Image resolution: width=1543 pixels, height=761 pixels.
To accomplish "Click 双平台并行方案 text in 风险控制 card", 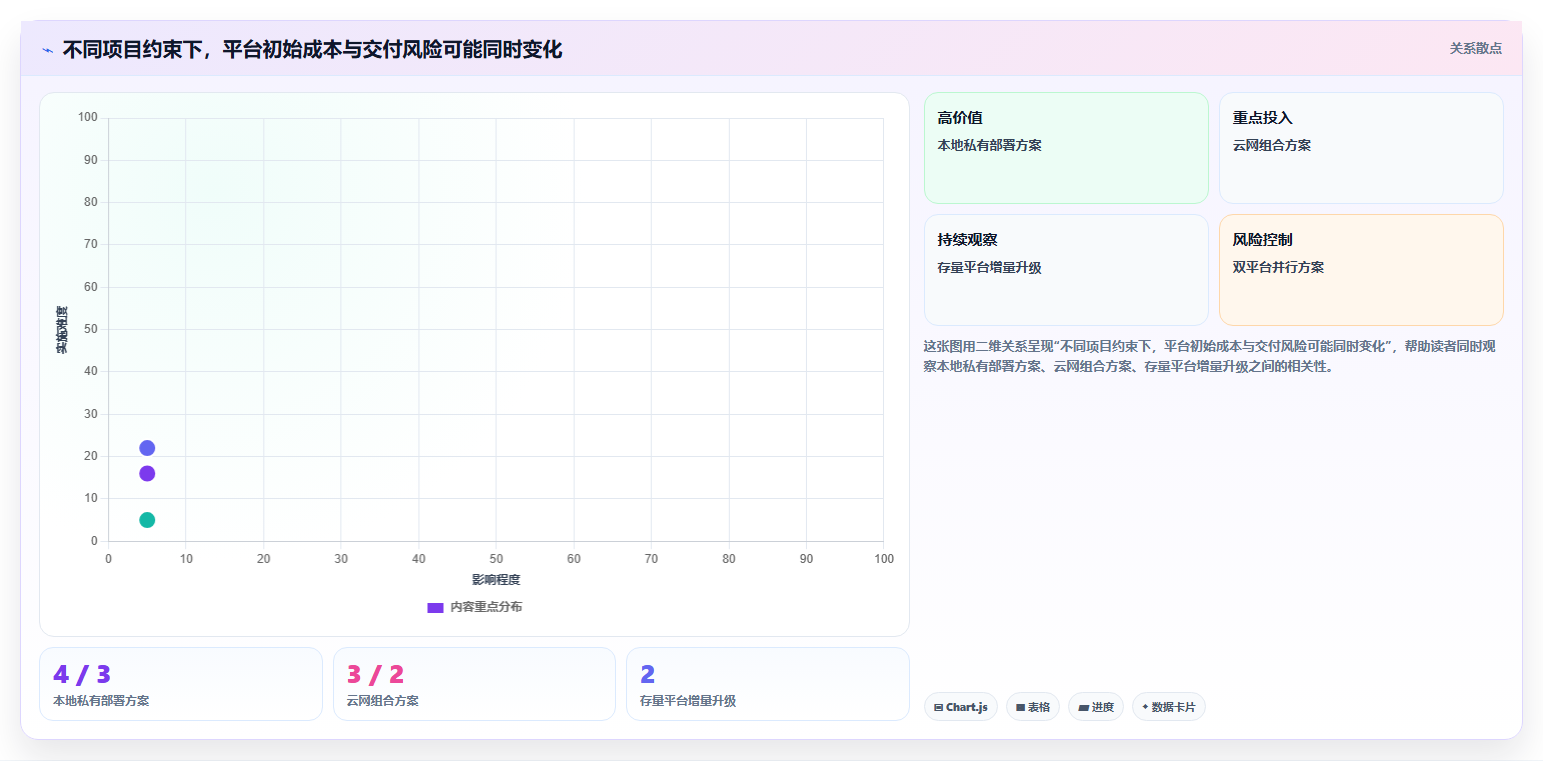I will click(1278, 267).
